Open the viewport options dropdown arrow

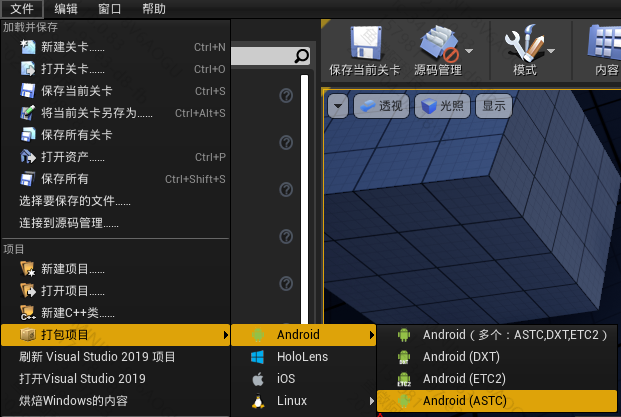click(x=337, y=105)
